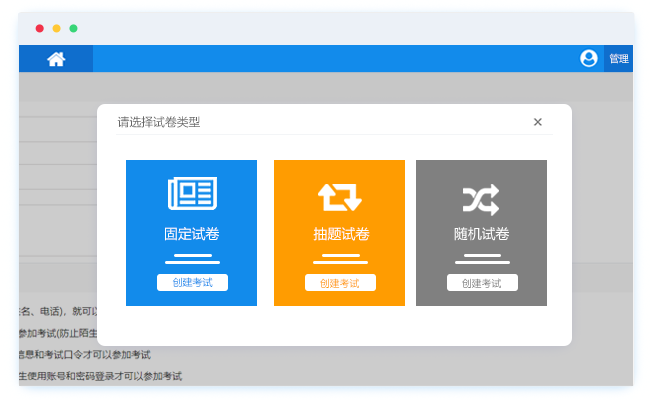Select the 随机试卷 title text

coord(481,235)
